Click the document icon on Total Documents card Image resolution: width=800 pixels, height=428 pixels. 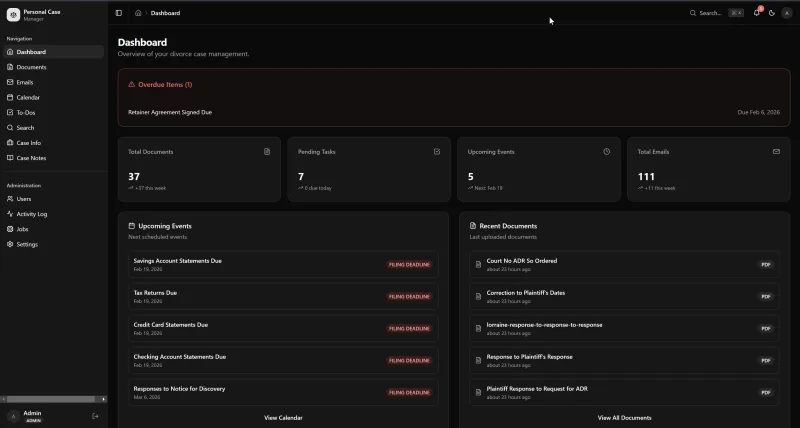pos(267,152)
